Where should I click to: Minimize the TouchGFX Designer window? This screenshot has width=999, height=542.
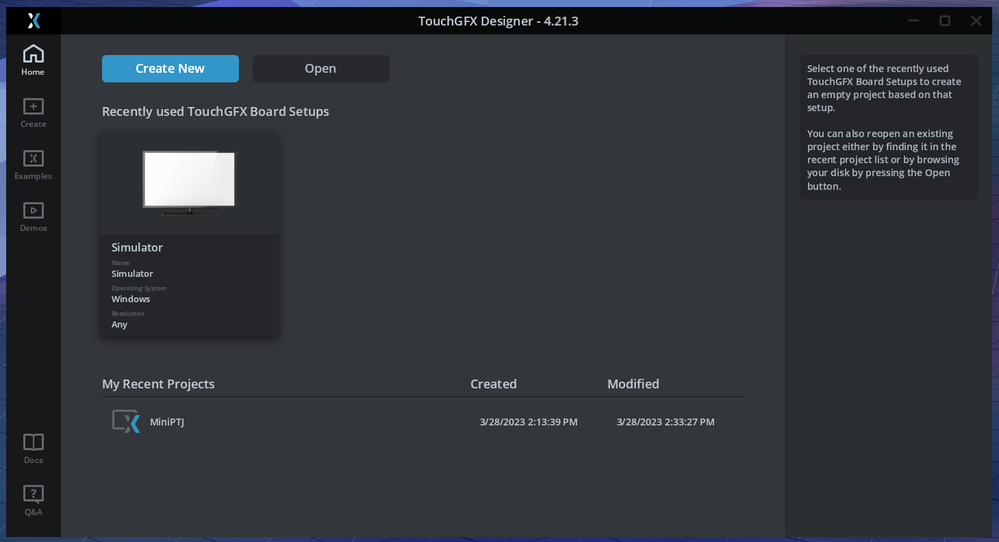point(914,21)
